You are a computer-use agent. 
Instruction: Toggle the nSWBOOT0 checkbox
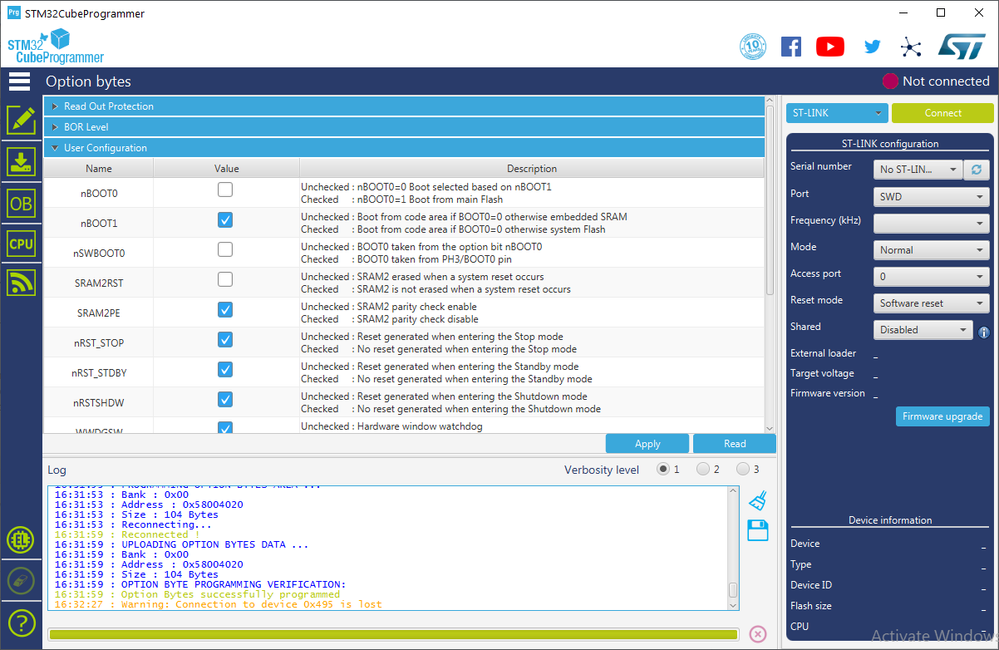pyautogui.click(x=225, y=249)
